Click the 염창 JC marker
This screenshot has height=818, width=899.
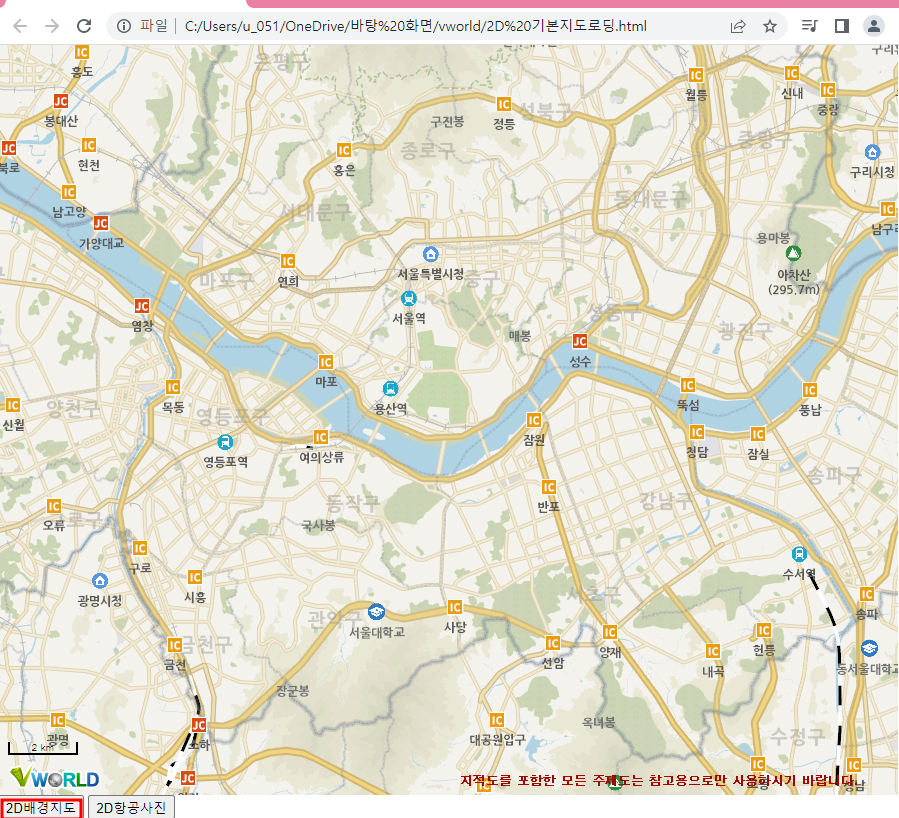click(x=142, y=306)
